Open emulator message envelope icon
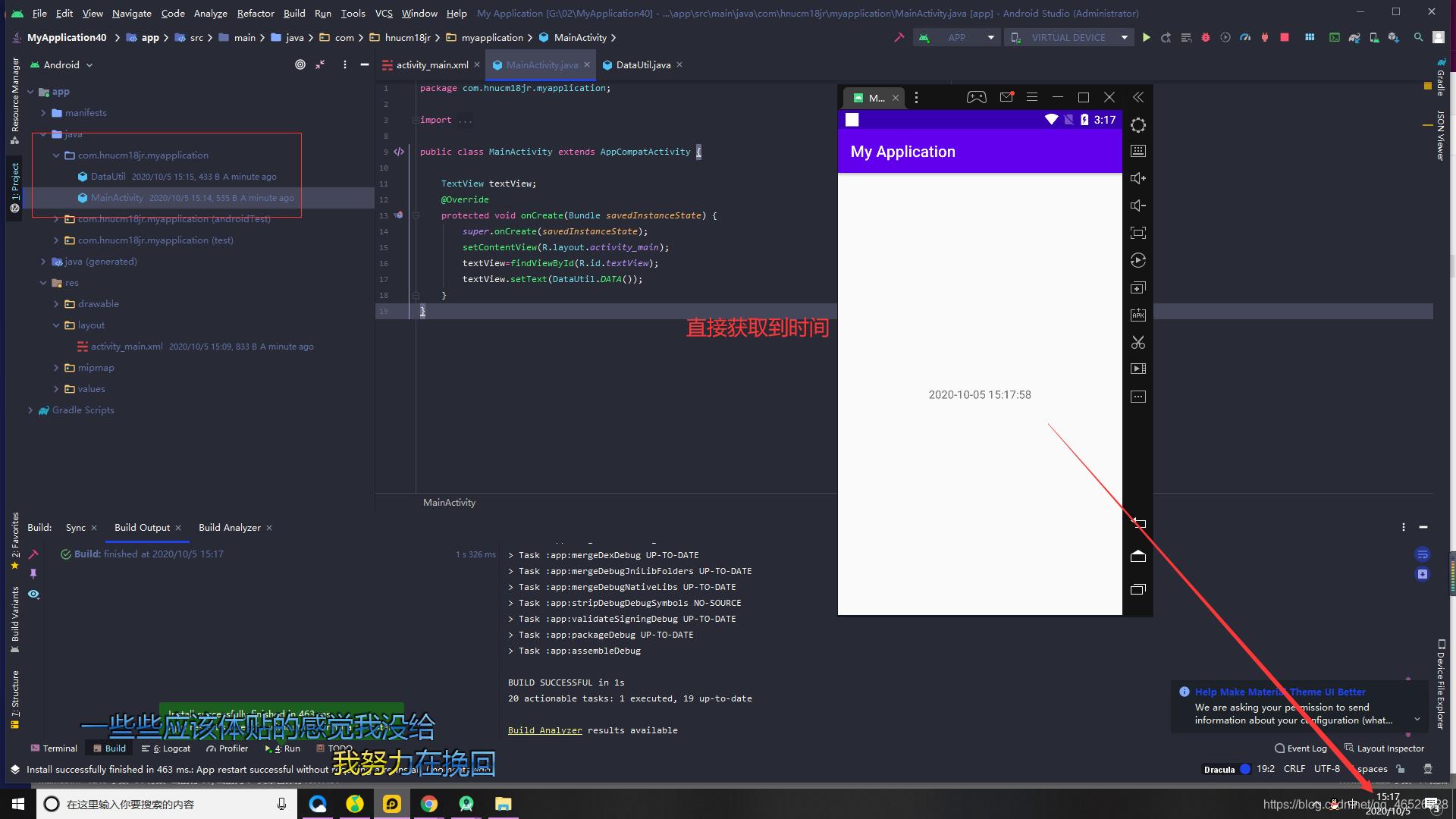 click(1007, 97)
